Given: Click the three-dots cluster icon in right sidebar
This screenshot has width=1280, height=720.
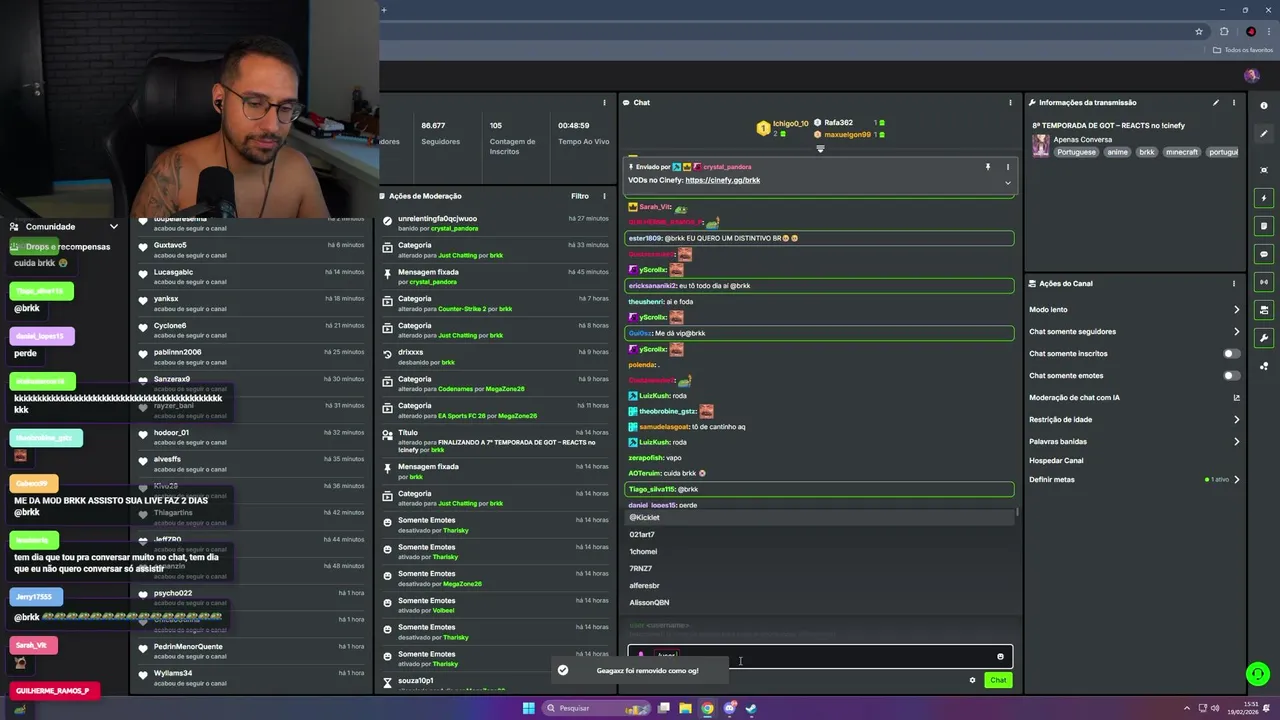Looking at the screenshot, I should [x=1264, y=366].
